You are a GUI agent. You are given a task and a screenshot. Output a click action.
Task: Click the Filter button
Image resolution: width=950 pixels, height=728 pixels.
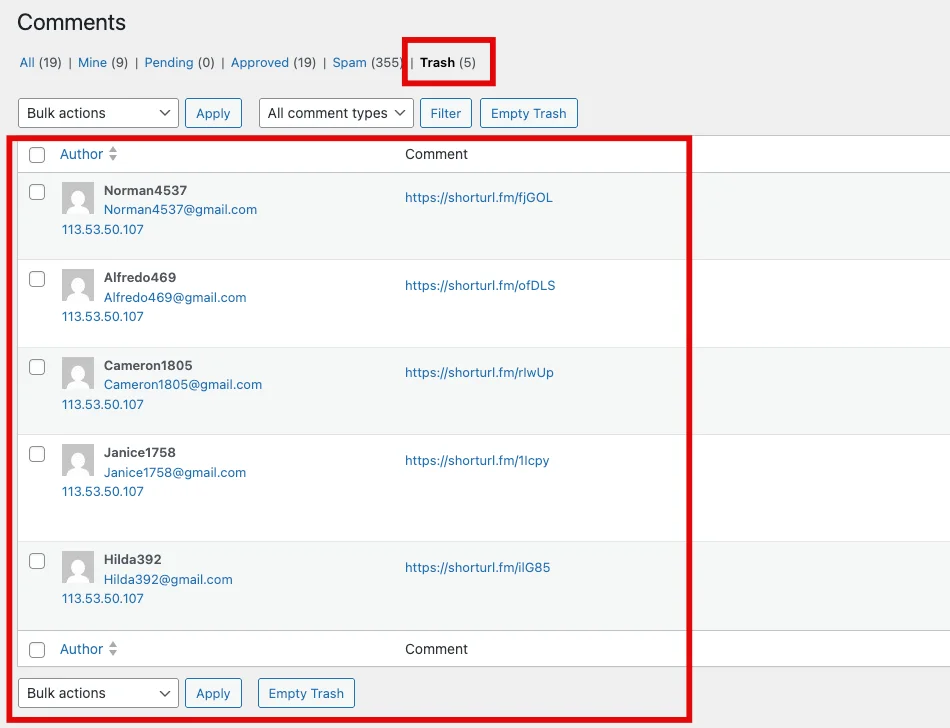(x=446, y=113)
